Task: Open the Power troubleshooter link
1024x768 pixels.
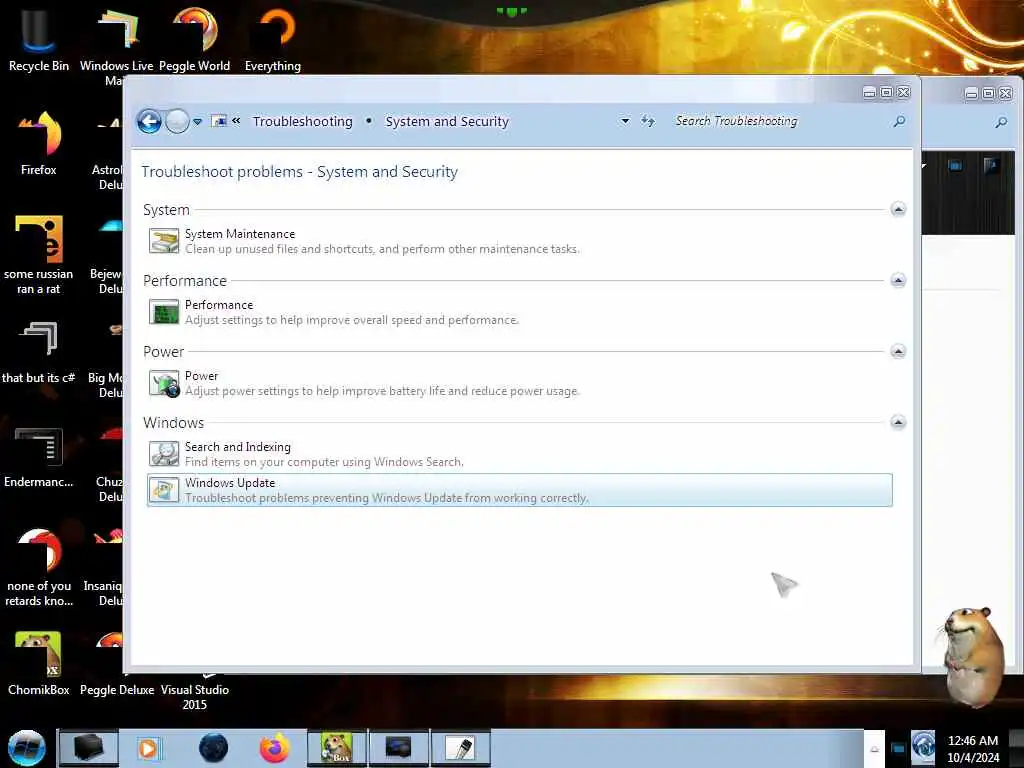Action: click(201, 376)
